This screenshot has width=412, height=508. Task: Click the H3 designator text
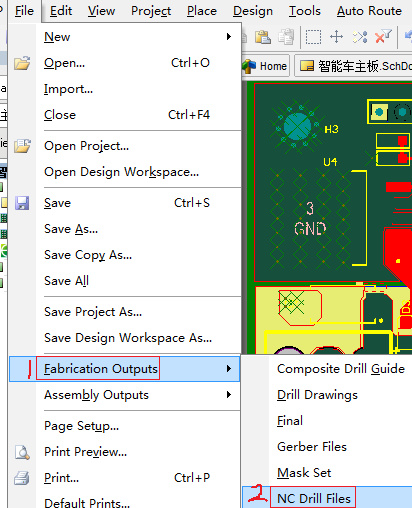[x=331, y=129]
